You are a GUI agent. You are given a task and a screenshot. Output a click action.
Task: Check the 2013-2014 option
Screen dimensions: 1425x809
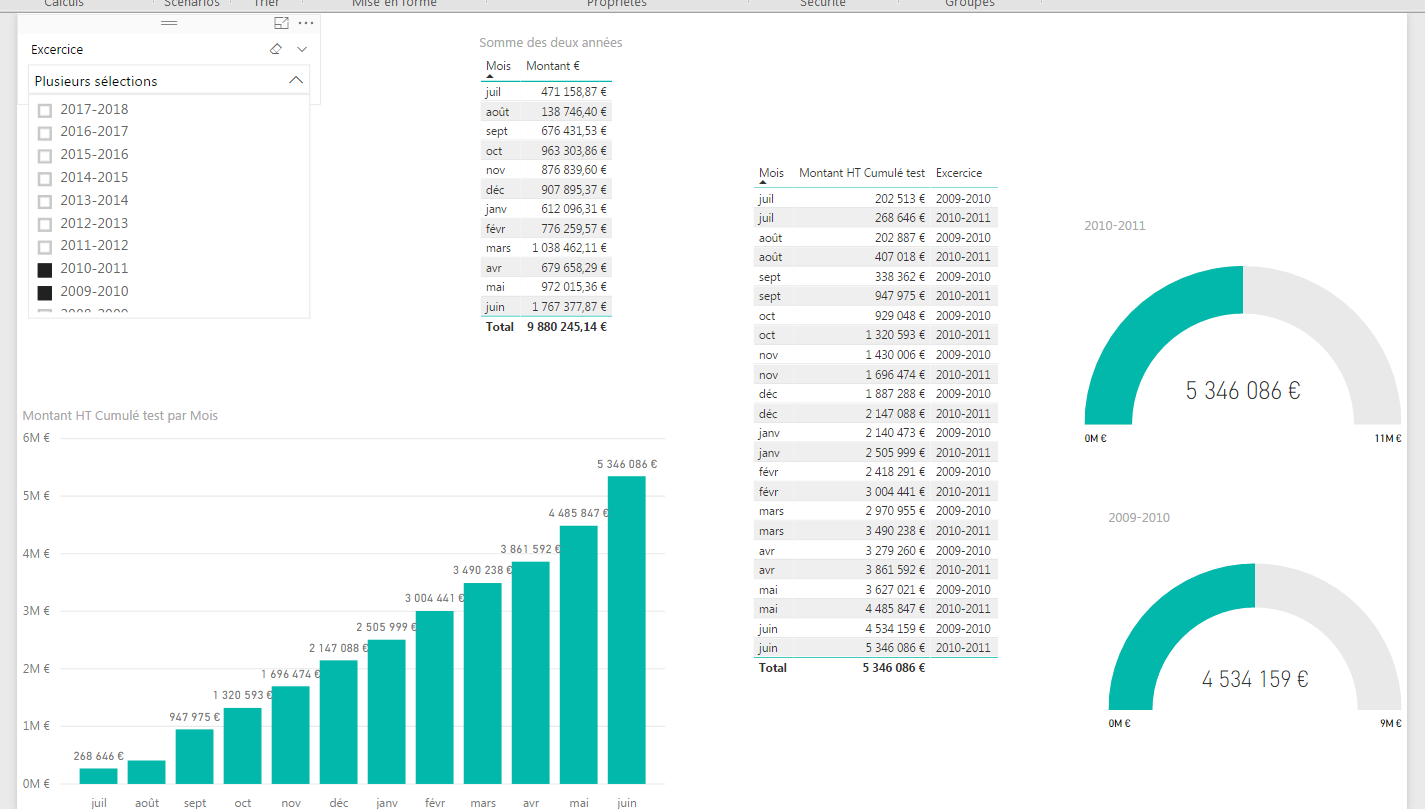point(45,202)
